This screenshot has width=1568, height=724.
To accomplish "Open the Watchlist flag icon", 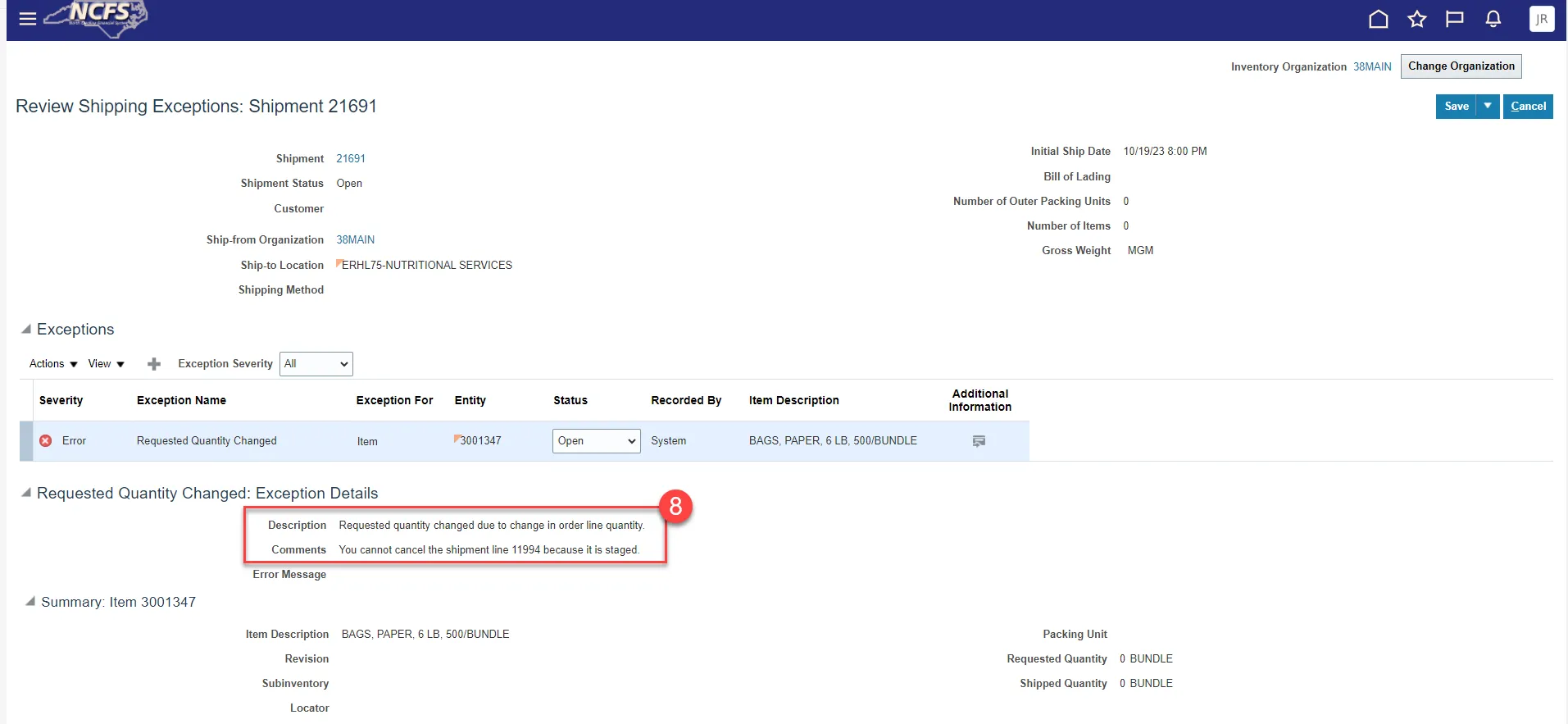I will 1454,19.
